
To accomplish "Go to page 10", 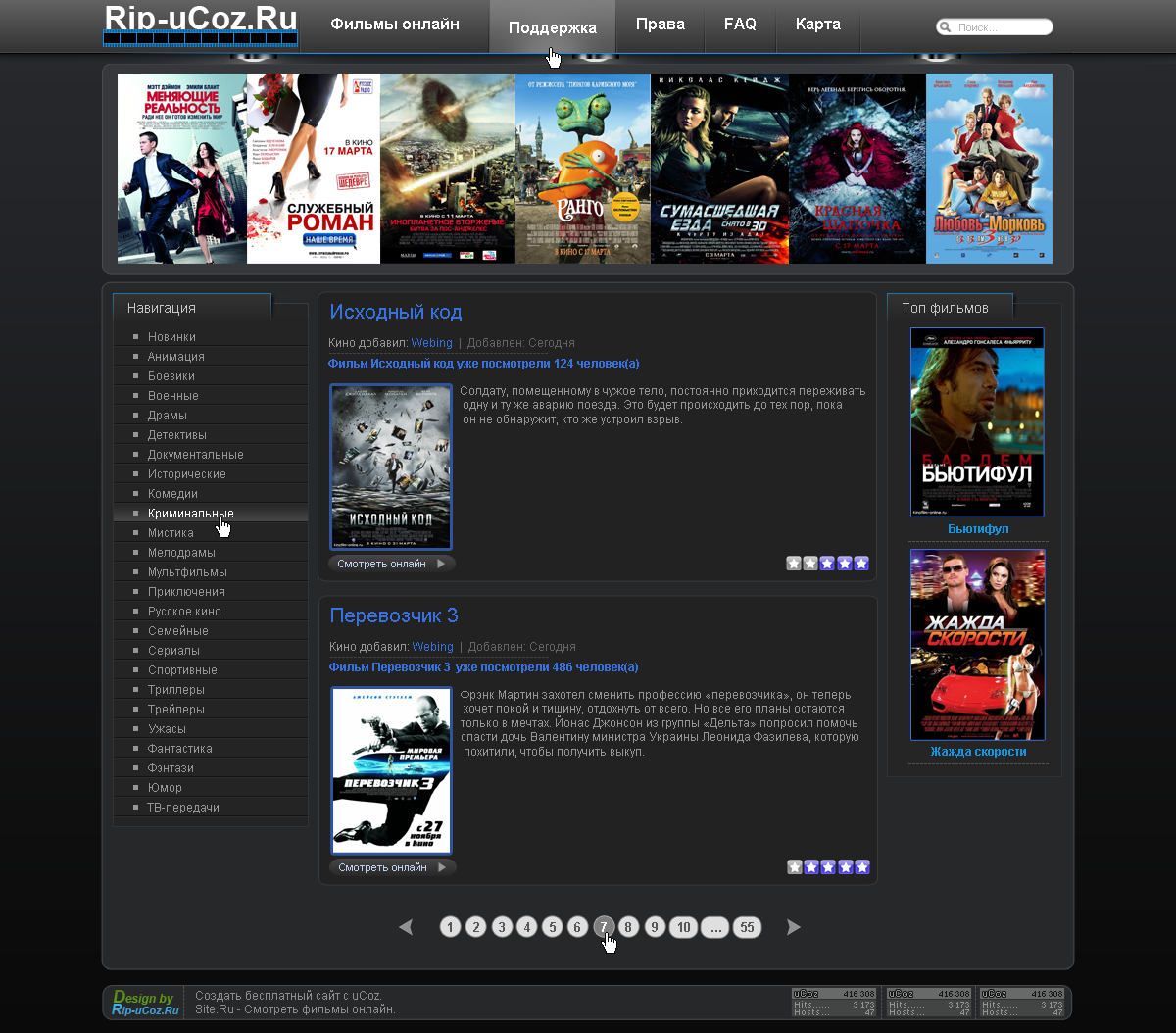I will click(x=683, y=927).
